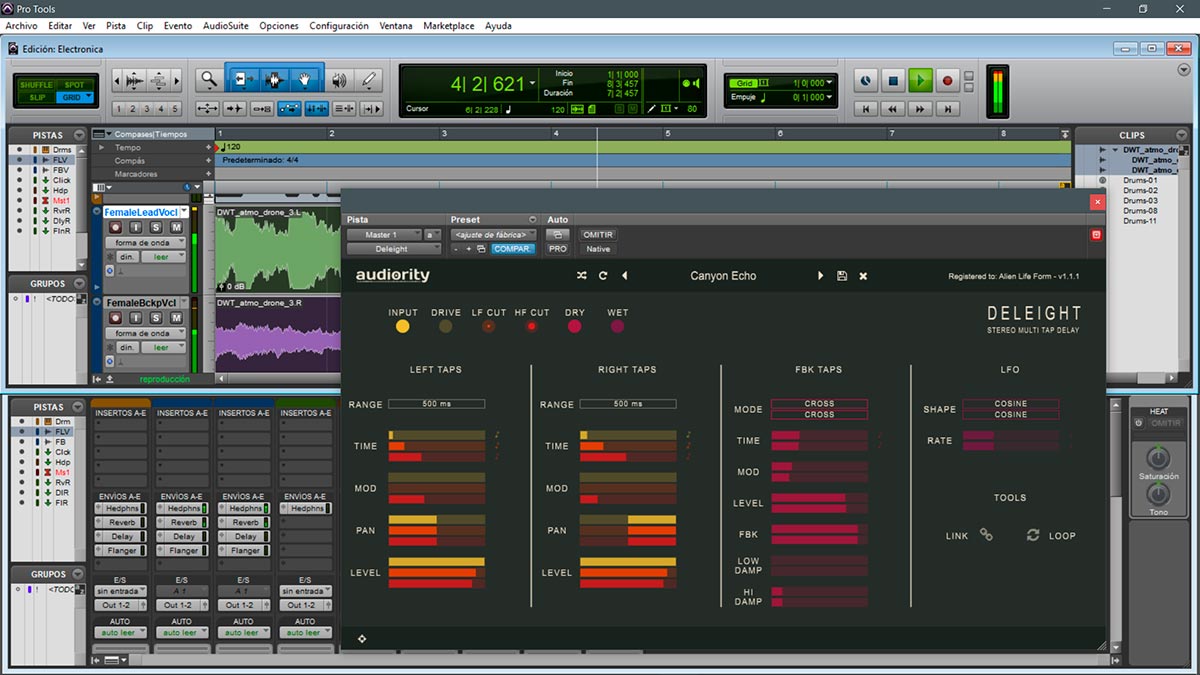Click the Return to Zero transport button
1200x675 pixels.
(x=867, y=108)
